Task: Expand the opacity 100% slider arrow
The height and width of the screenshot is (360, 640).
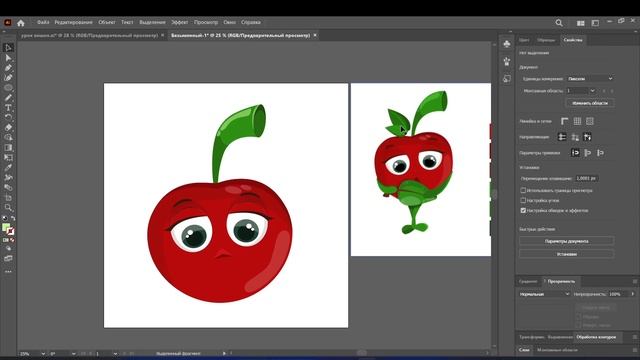Action: (633, 294)
